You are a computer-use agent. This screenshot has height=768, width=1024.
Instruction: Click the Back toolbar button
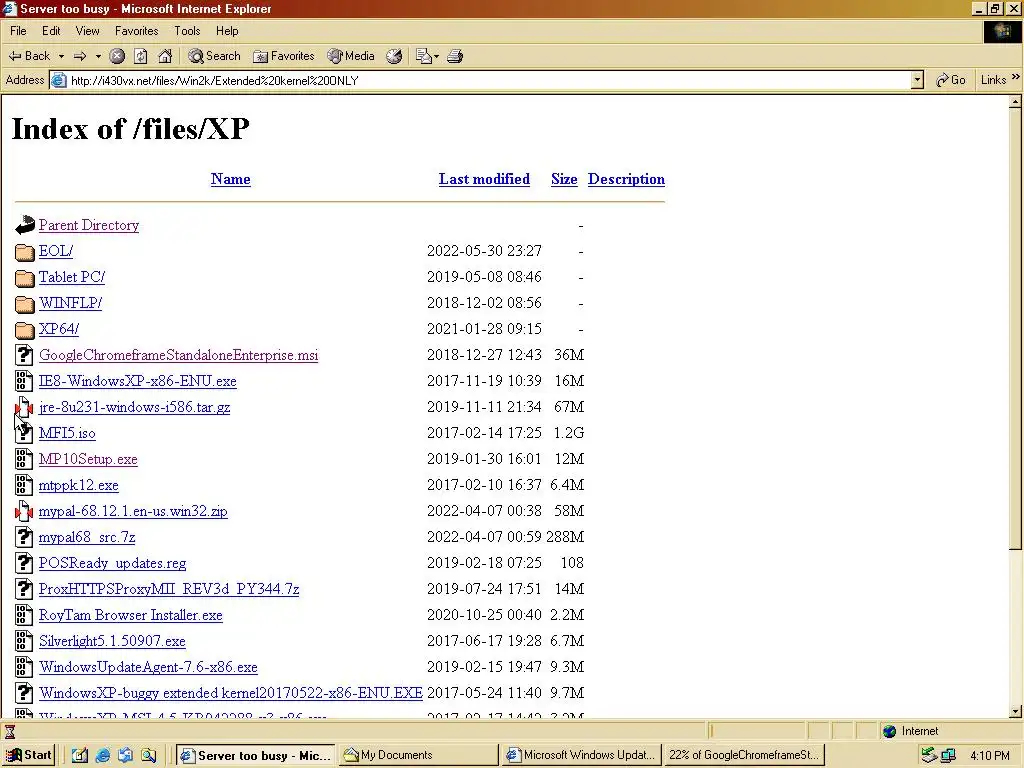point(29,56)
